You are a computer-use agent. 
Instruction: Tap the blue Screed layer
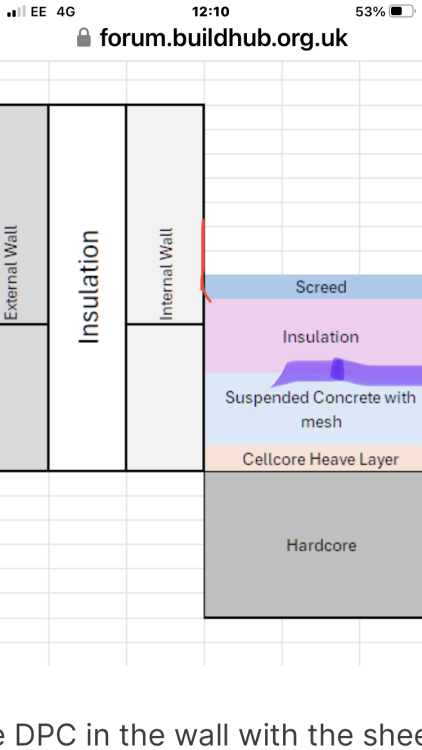(x=313, y=287)
